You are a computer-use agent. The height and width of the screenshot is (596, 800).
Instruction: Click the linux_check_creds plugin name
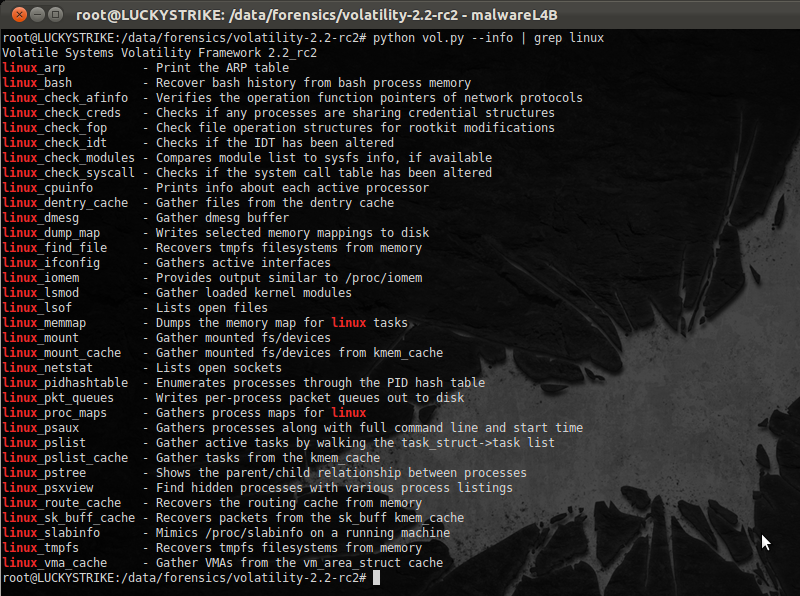click(x=62, y=113)
